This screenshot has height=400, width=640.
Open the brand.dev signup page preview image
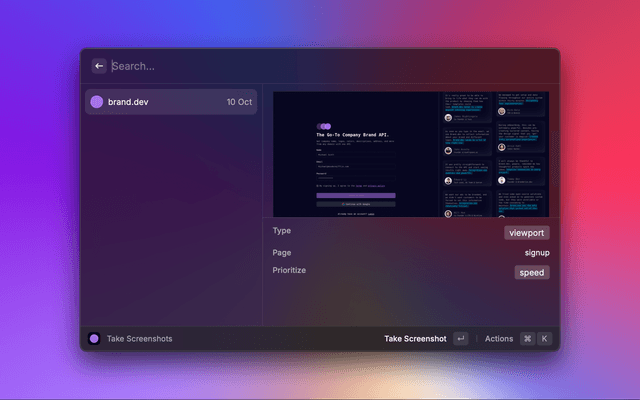coord(410,154)
